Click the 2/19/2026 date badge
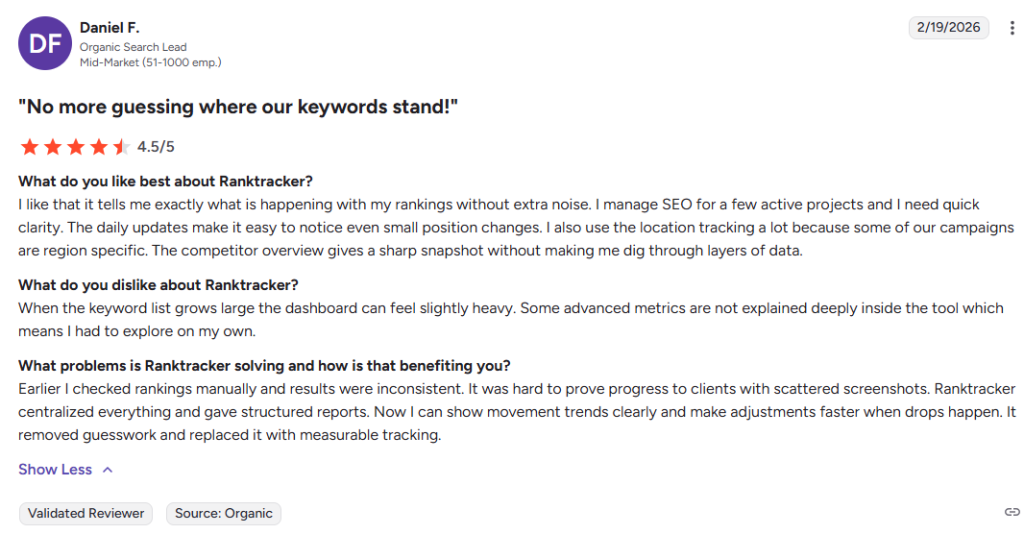The height and width of the screenshot is (534, 1024). tap(948, 27)
